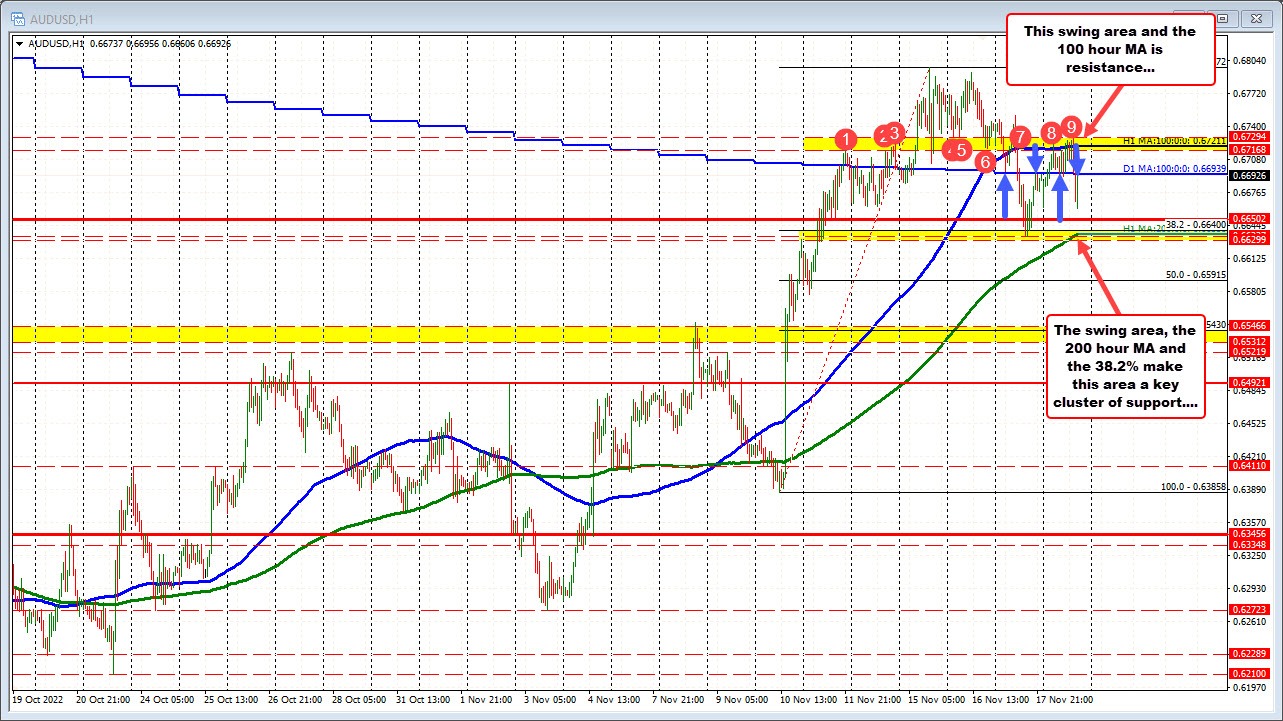Select circled marker 9 beside the resistance callout
Viewport: 1283px width, 721px height.
pyautogui.click(x=1072, y=128)
